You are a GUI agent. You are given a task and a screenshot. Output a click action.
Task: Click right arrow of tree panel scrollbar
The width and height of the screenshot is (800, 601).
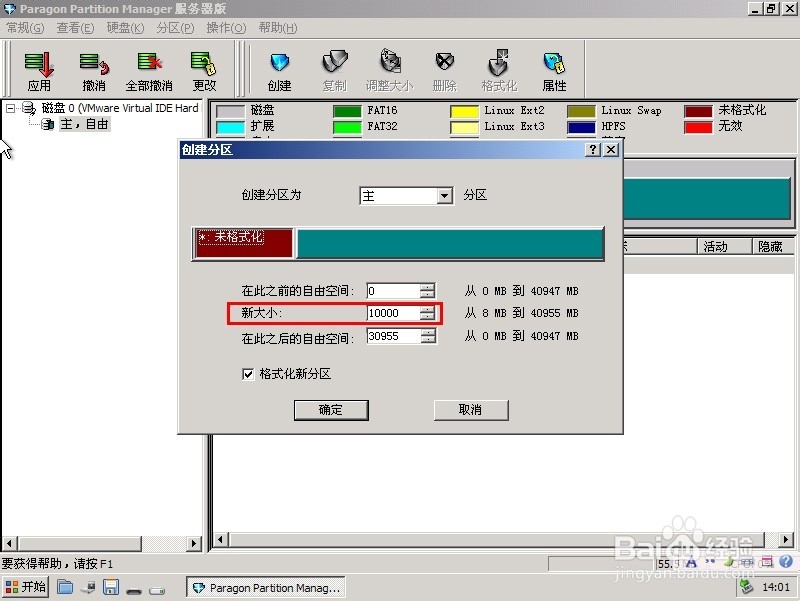coord(193,544)
